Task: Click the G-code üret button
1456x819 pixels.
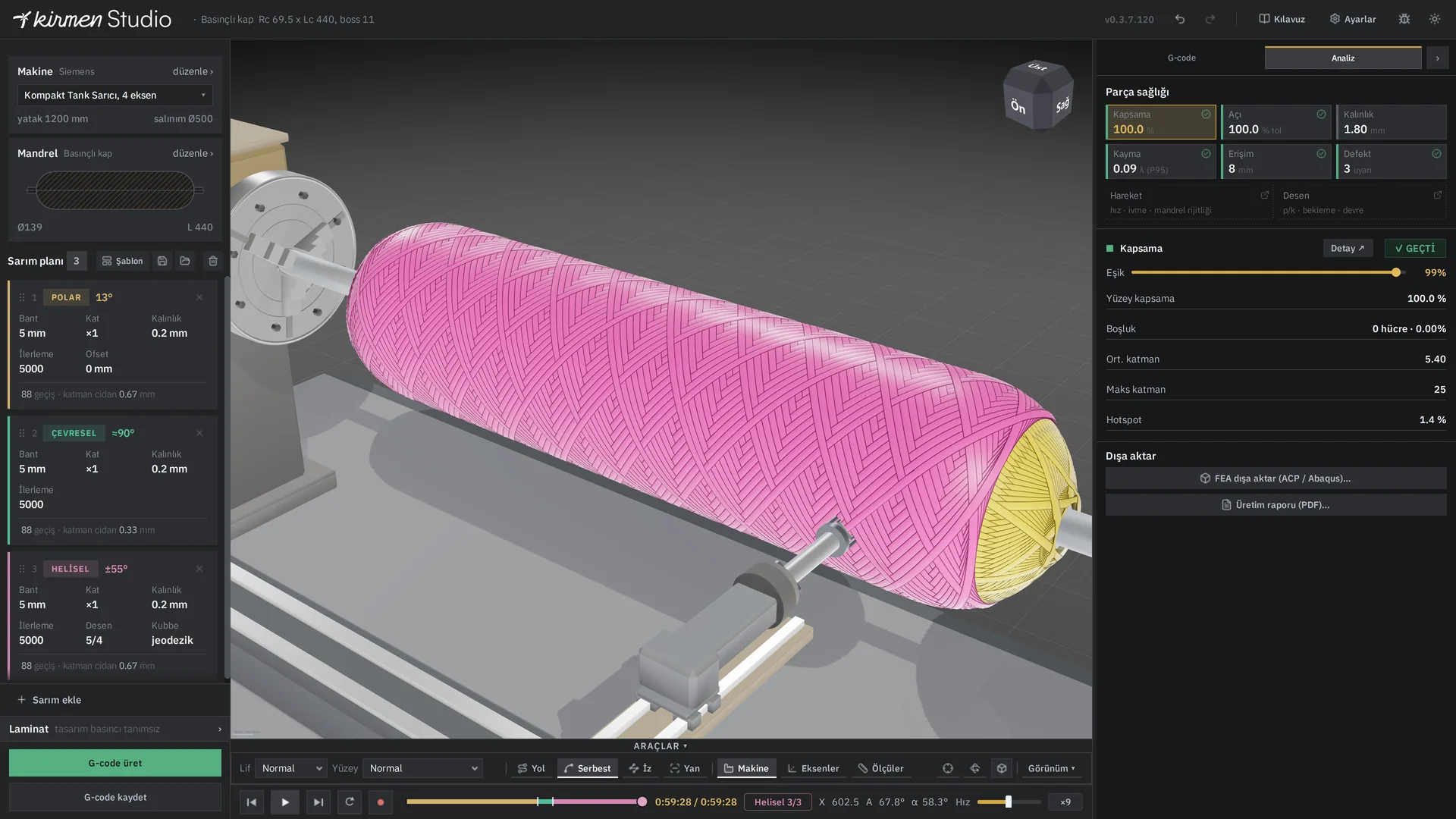Action: [115, 763]
